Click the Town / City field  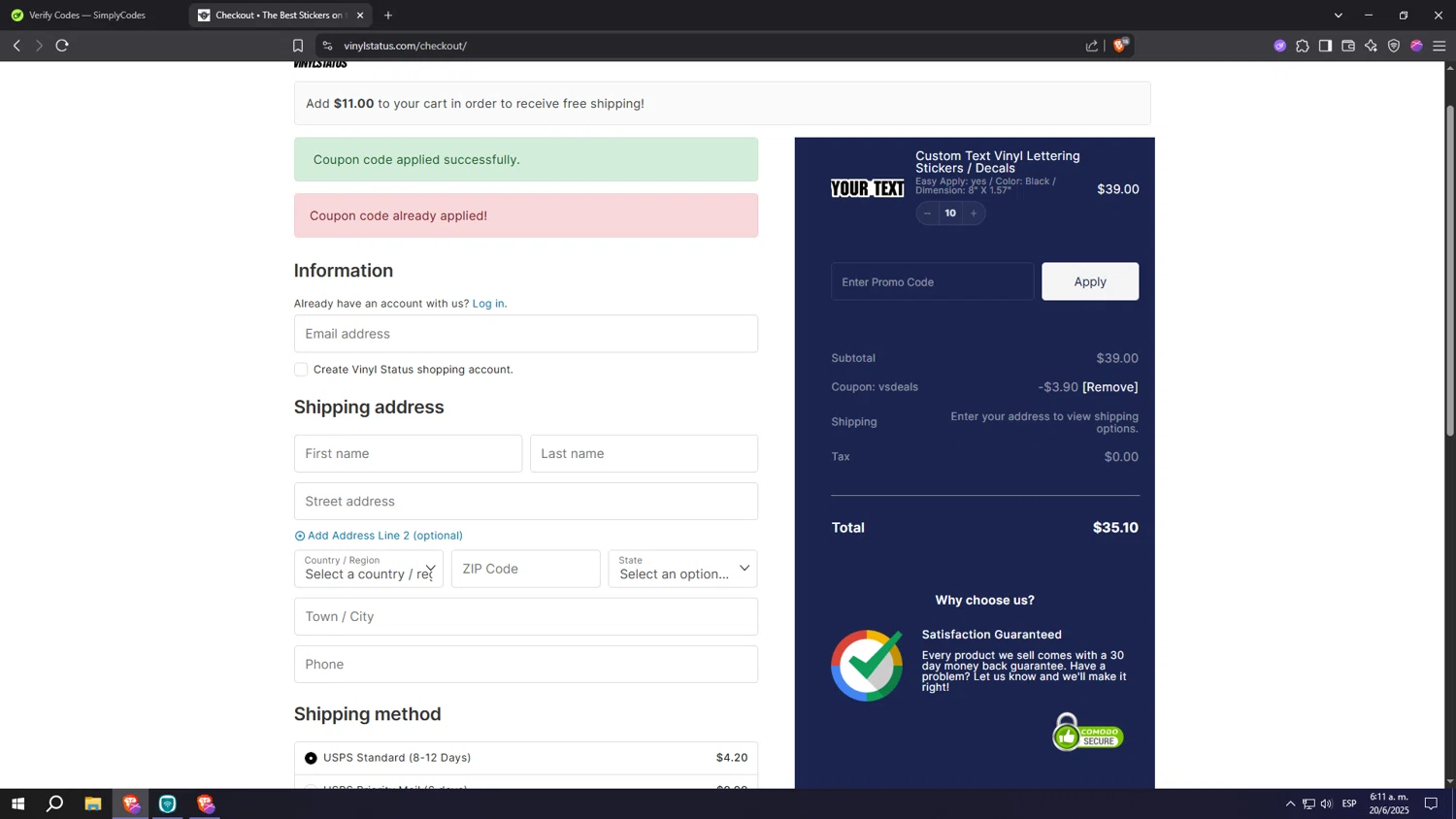tap(526, 617)
